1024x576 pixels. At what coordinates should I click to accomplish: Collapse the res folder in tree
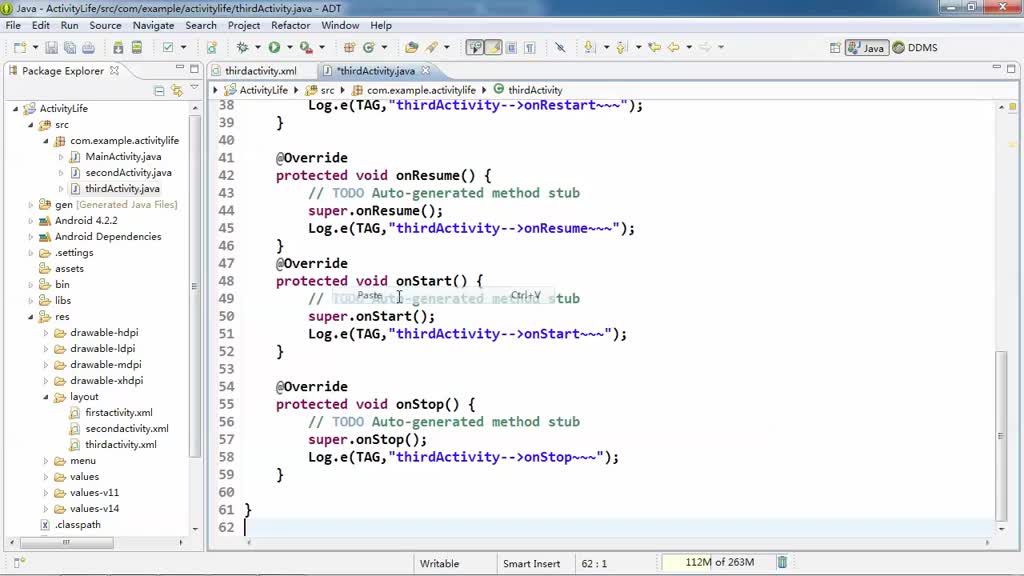[31, 317]
